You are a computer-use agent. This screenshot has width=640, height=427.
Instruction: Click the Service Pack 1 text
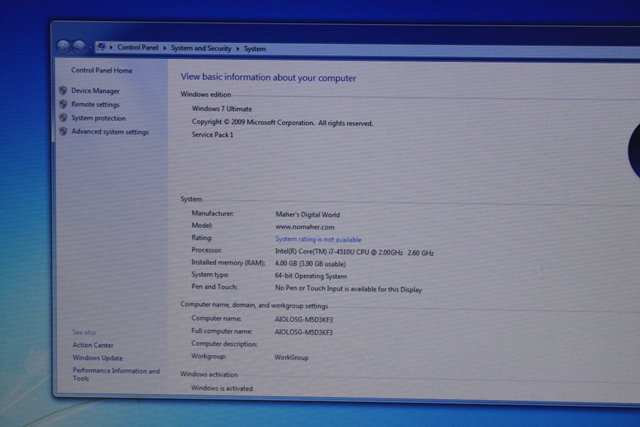click(212, 134)
